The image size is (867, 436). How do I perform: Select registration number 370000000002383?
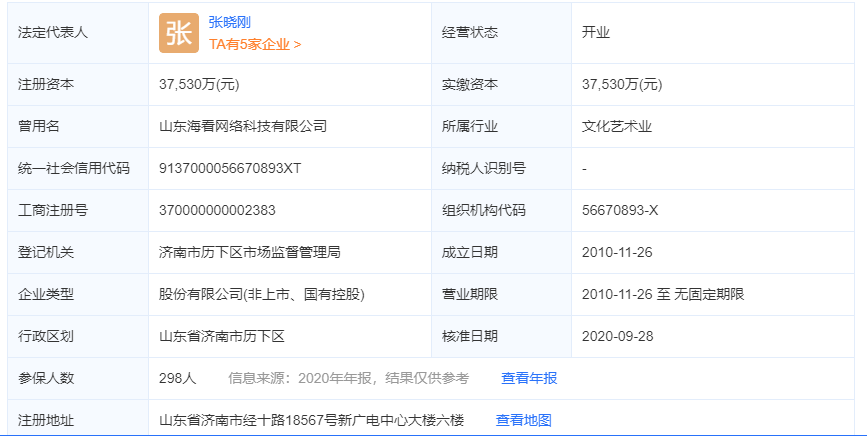pos(217,210)
